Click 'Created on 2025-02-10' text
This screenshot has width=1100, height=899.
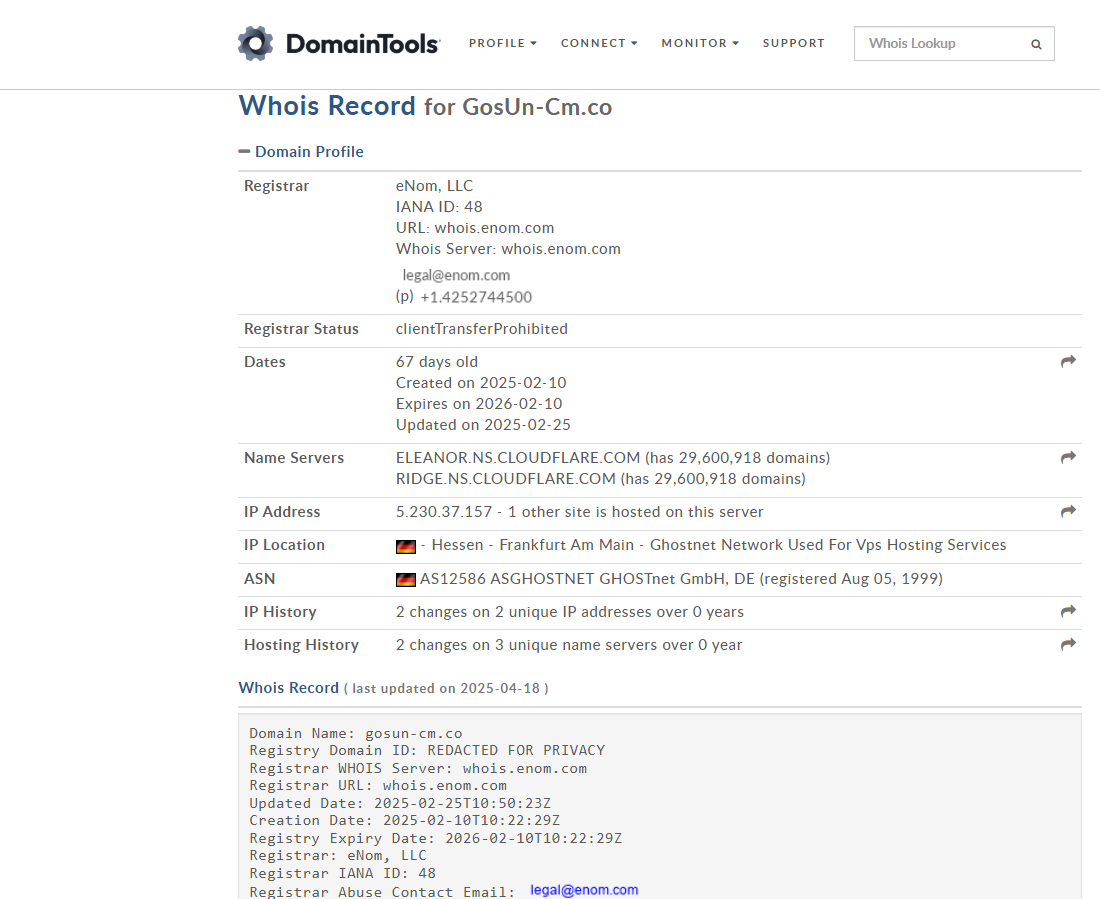tap(481, 382)
